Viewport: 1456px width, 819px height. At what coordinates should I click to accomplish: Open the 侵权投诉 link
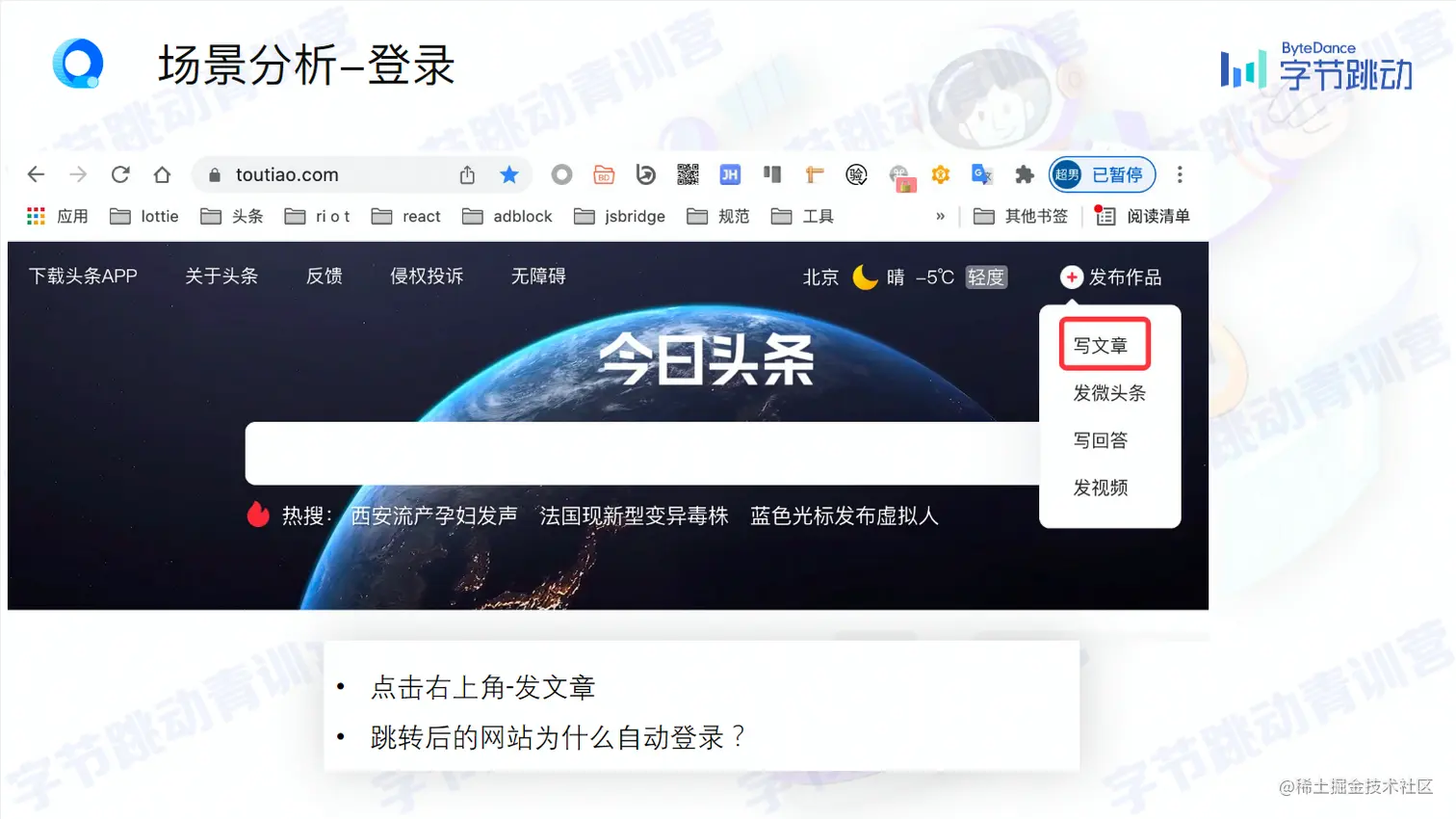[x=427, y=277]
